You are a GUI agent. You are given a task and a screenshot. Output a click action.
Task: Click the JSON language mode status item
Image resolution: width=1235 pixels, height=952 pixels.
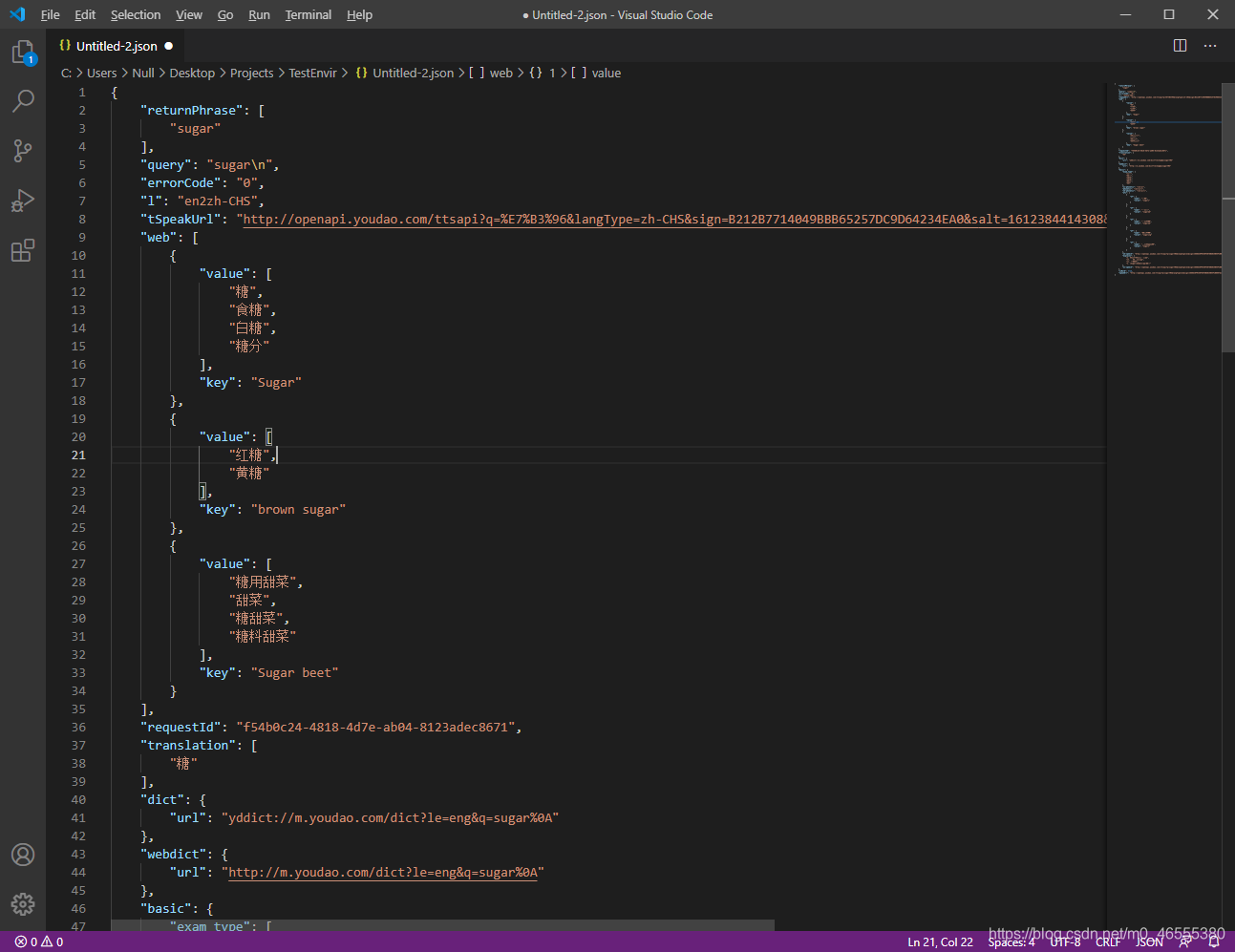(1149, 941)
